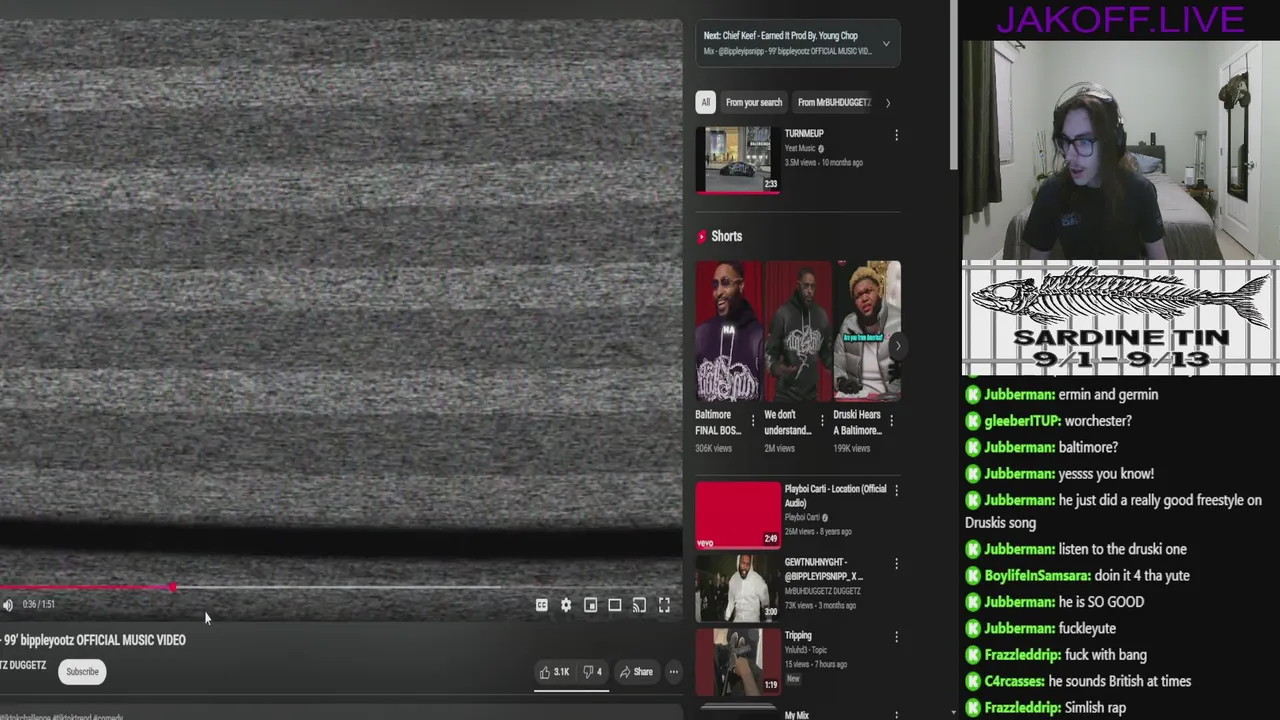This screenshot has width=1280, height=720.
Task: Select the All filter chip
Action: pyautogui.click(x=705, y=102)
